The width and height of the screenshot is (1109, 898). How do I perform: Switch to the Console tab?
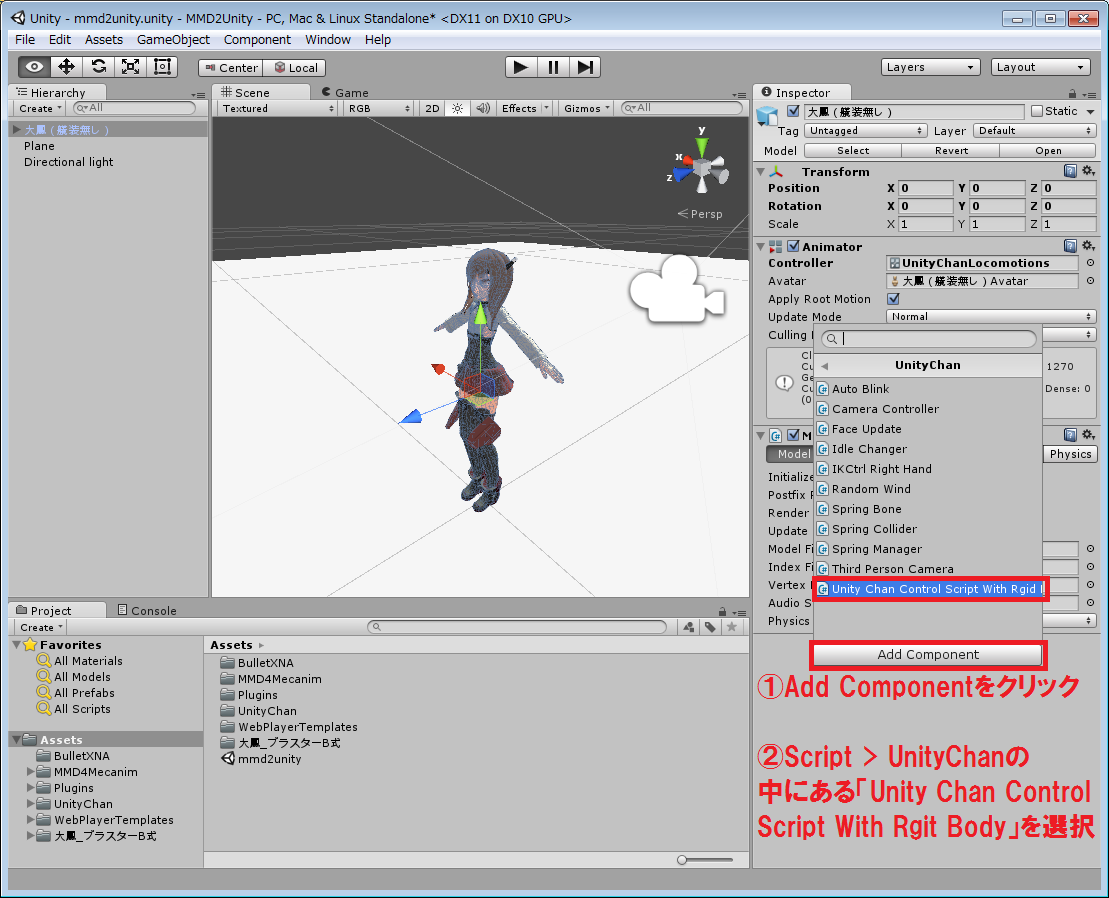pyautogui.click(x=147, y=610)
